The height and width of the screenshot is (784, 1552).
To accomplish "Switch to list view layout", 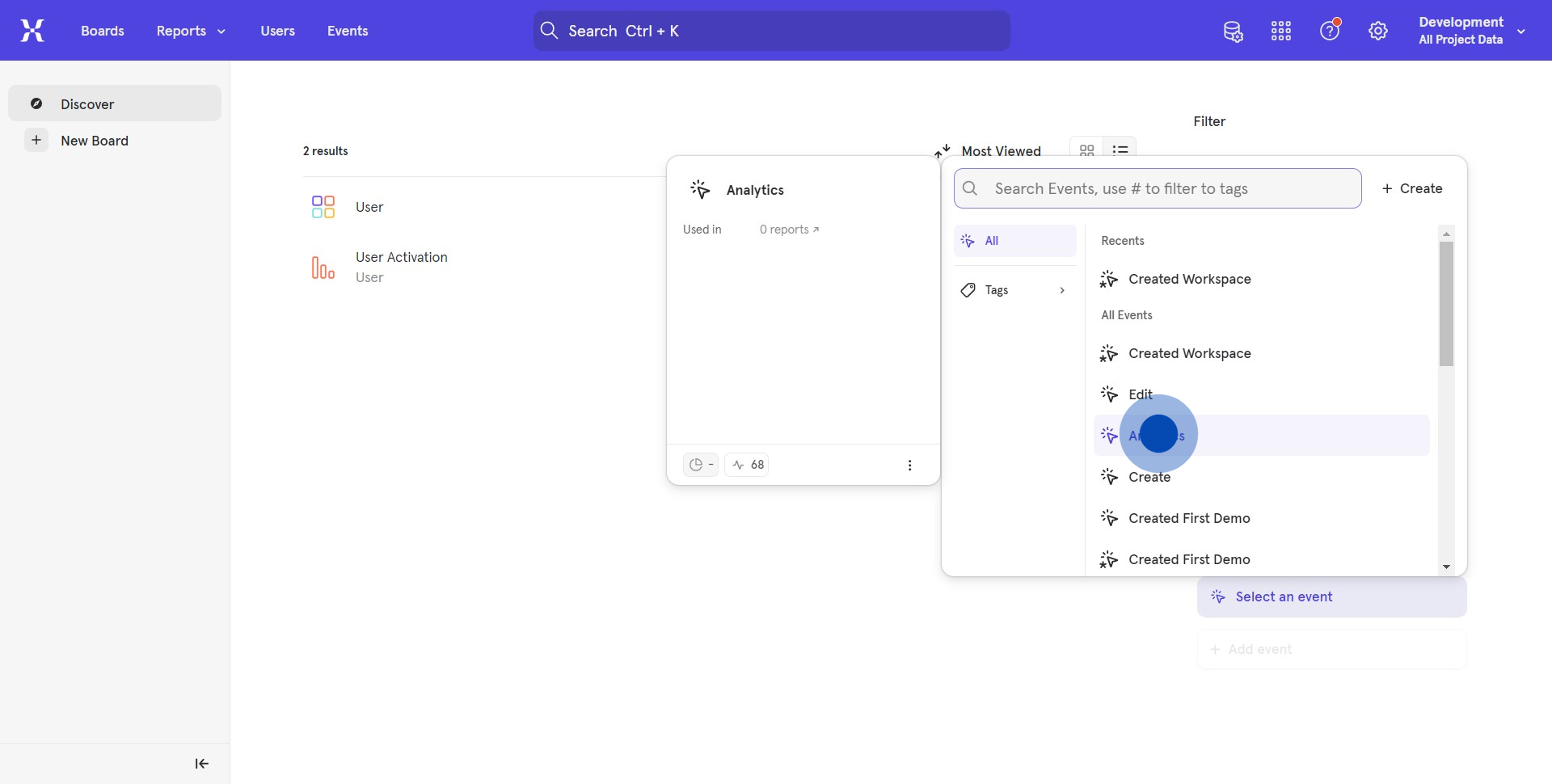I will click(x=1120, y=150).
